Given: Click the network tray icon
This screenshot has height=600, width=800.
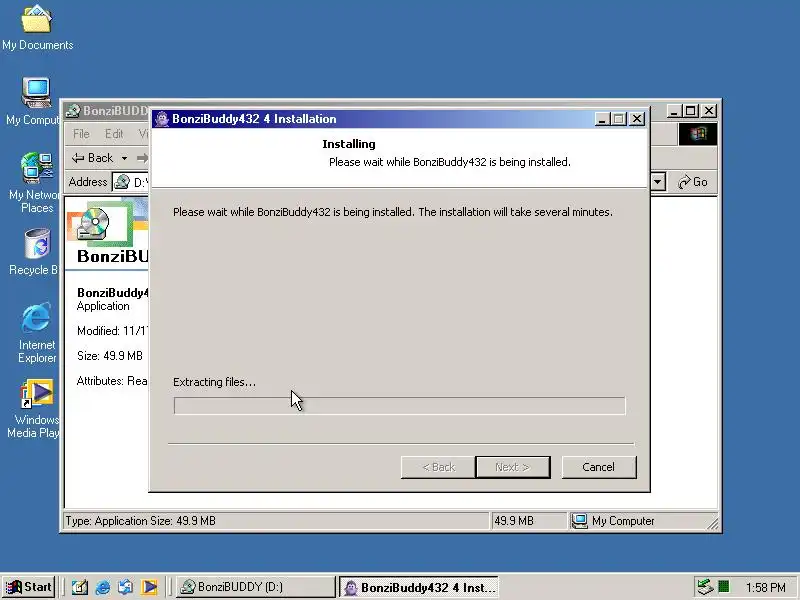Looking at the screenshot, I should pos(706,587).
